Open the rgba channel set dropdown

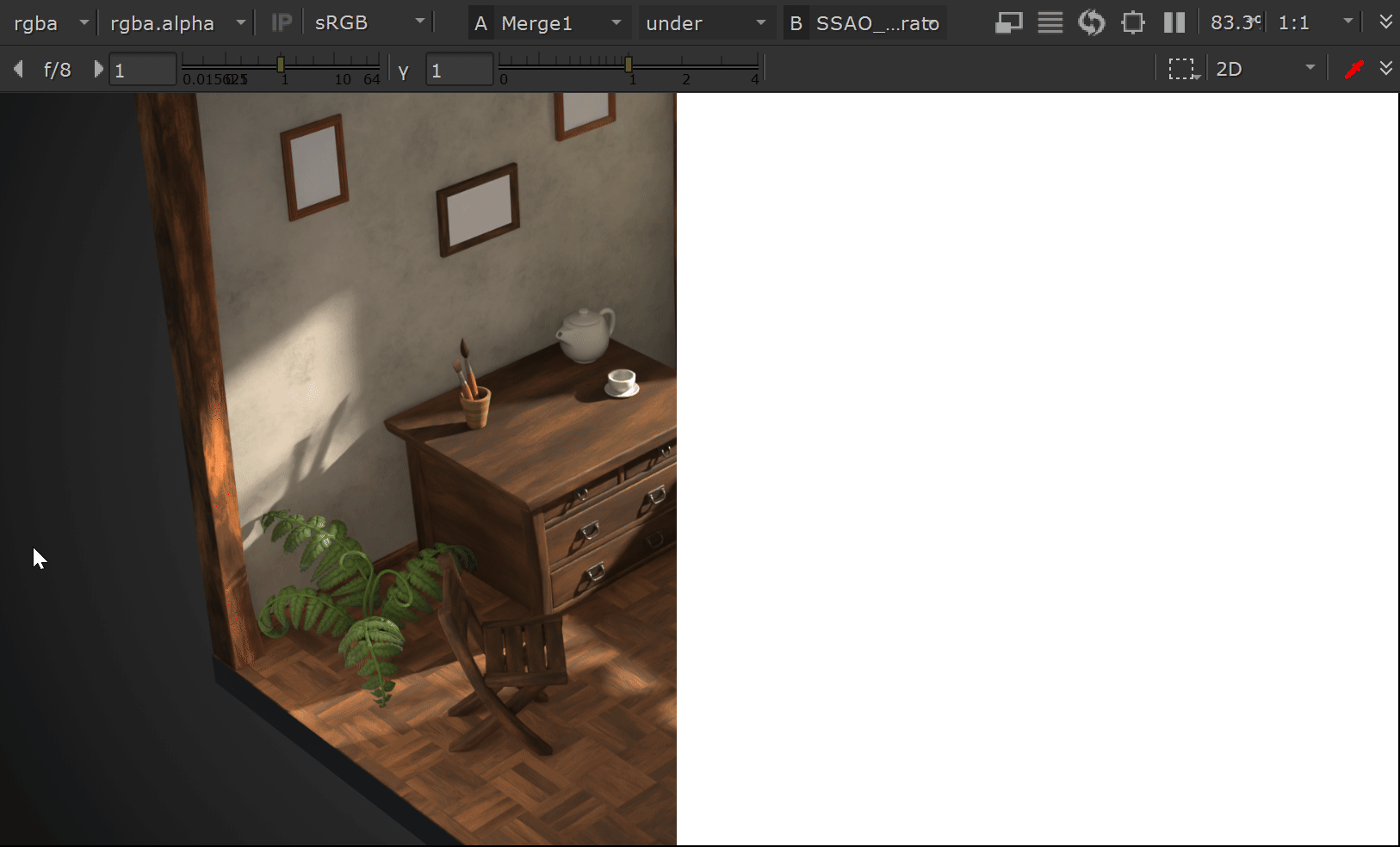[50, 22]
